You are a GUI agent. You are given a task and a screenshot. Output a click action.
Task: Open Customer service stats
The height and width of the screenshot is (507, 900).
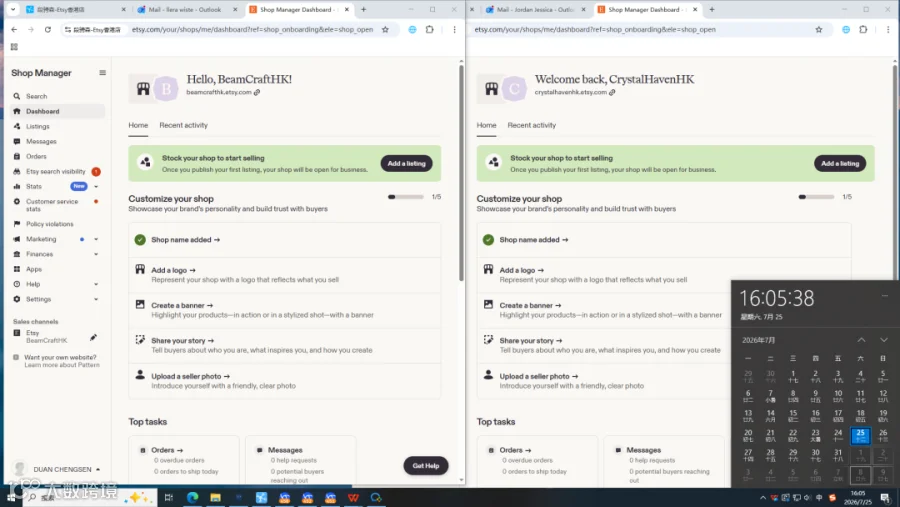point(52,205)
